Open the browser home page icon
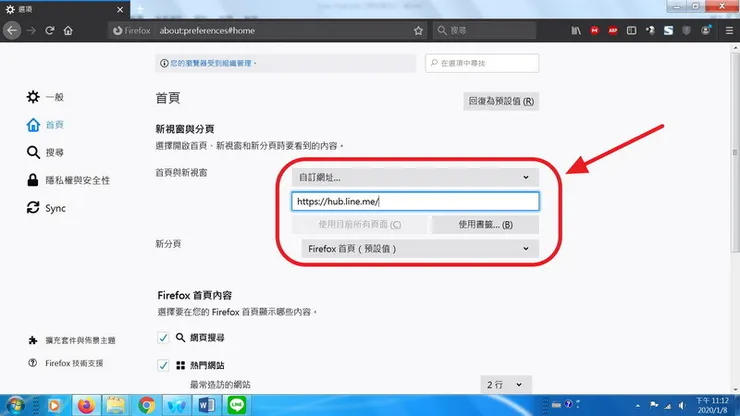The width and height of the screenshot is (740, 416). coord(68,31)
